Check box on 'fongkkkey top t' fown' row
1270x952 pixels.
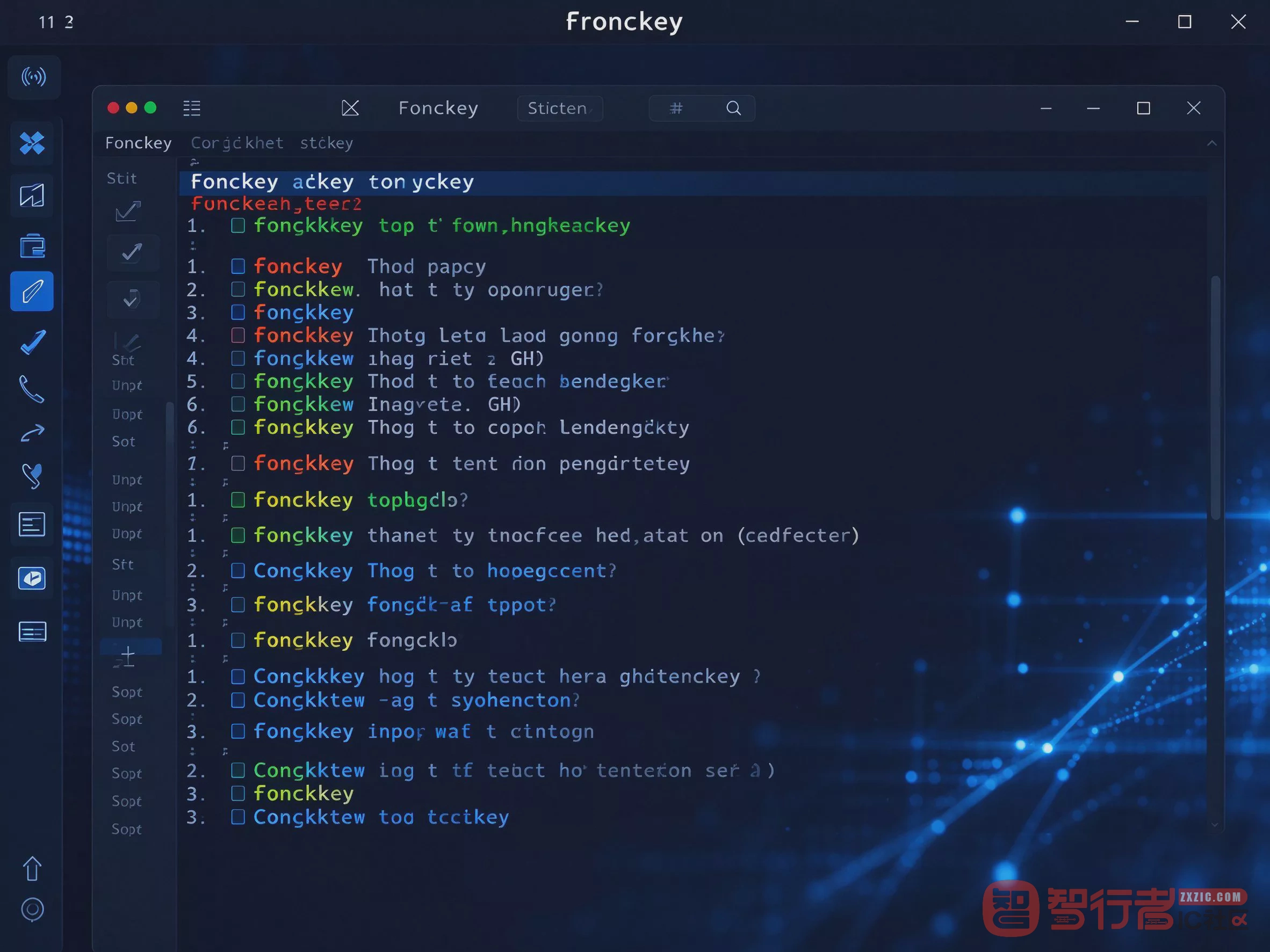tap(237, 226)
